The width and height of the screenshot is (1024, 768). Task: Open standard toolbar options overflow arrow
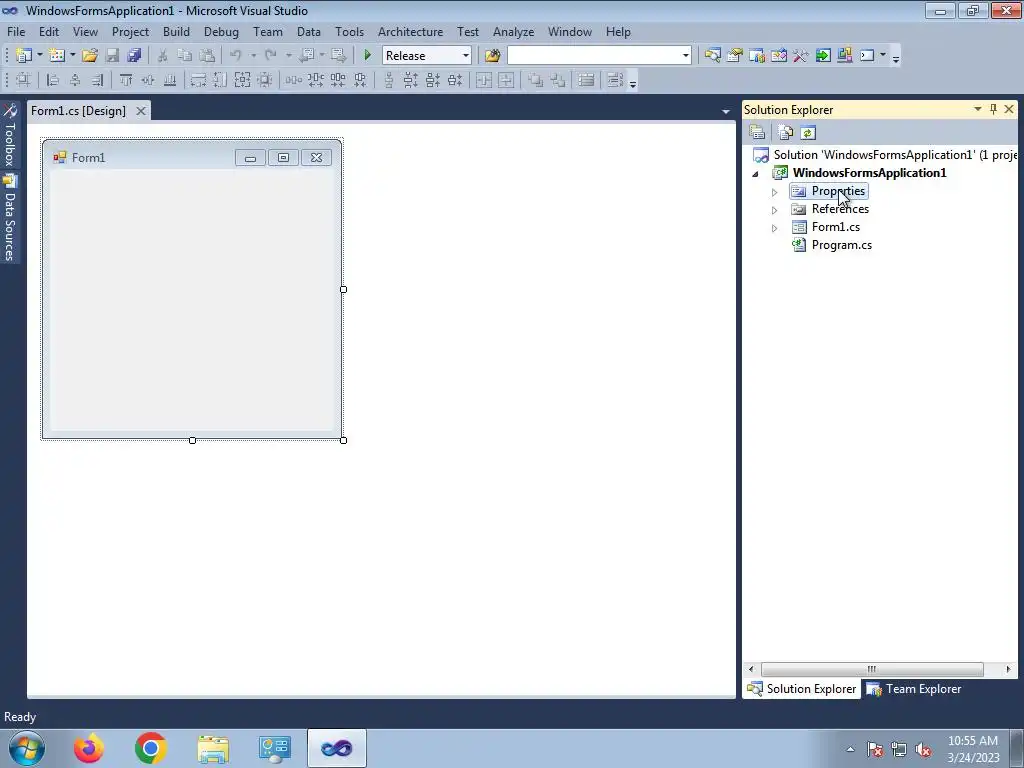coord(896,58)
